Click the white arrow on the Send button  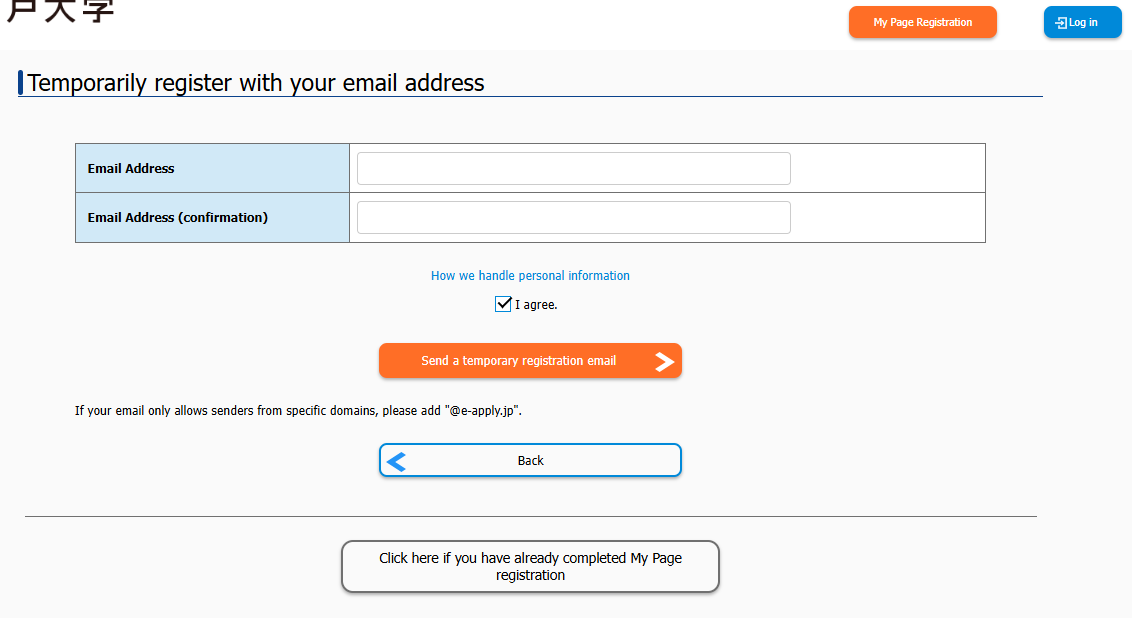[x=664, y=362]
